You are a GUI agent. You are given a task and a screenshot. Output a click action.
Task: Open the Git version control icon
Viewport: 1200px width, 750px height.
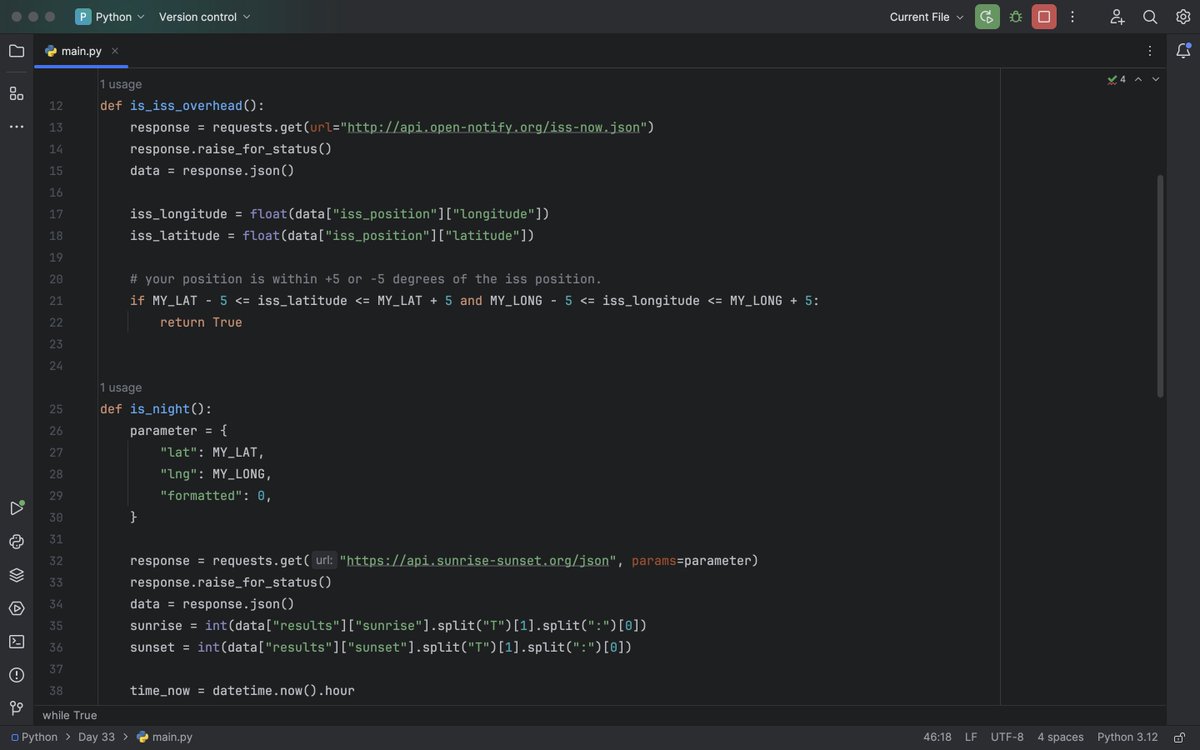click(x=16, y=708)
